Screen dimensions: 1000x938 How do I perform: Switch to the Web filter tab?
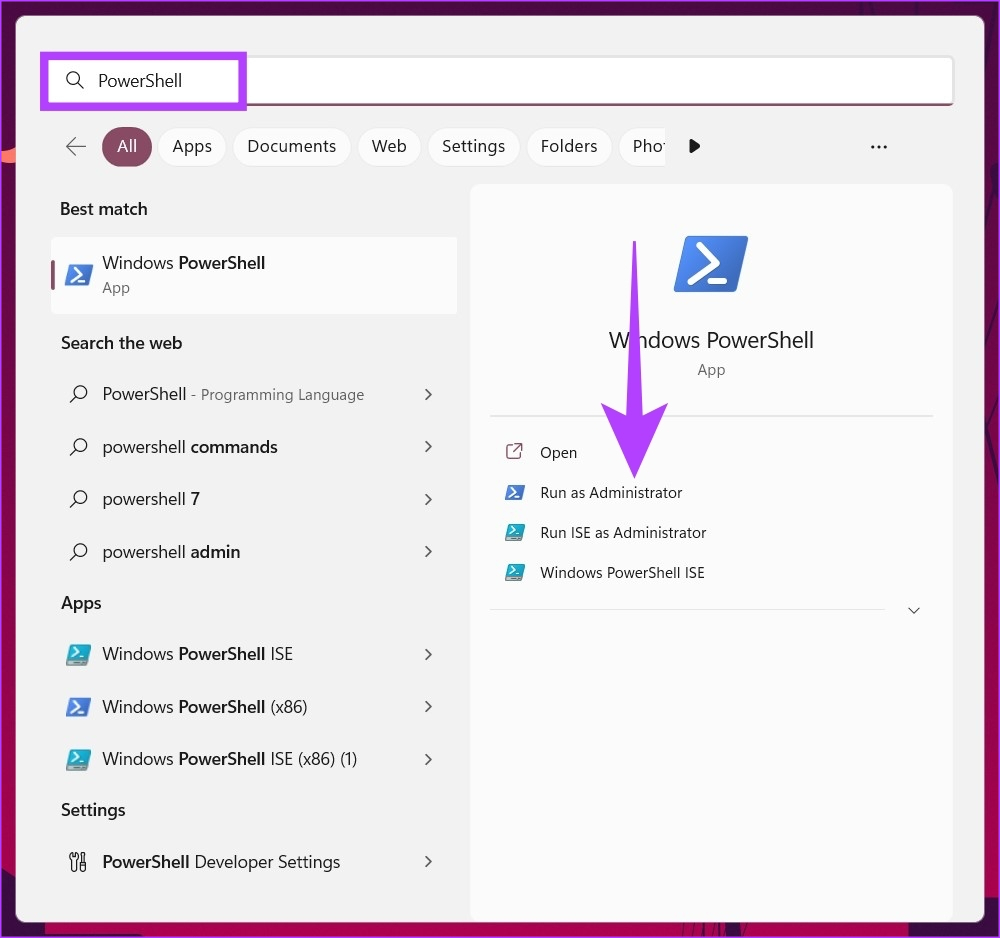tap(389, 147)
